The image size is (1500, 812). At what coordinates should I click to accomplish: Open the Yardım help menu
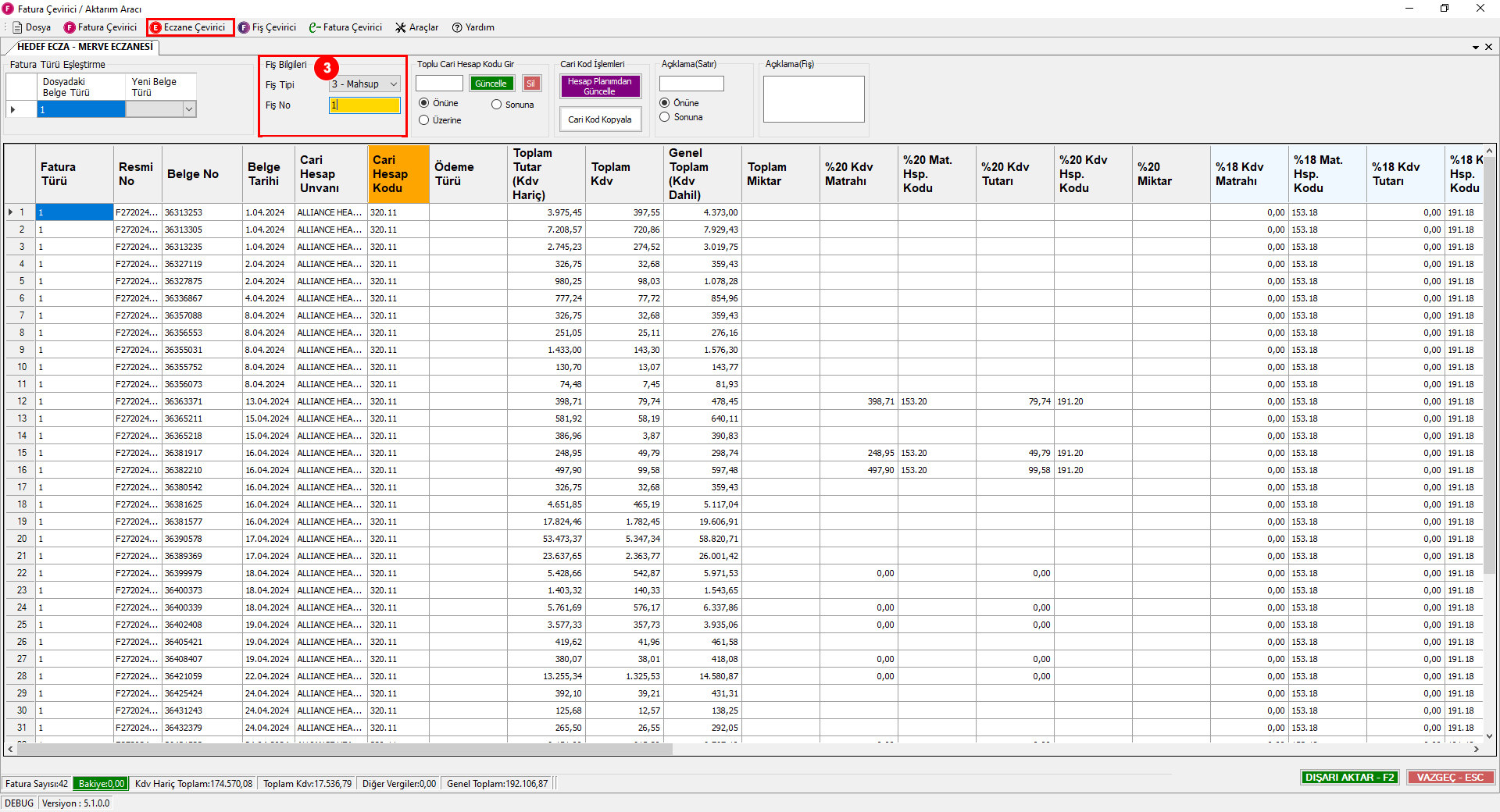[x=473, y=27]
